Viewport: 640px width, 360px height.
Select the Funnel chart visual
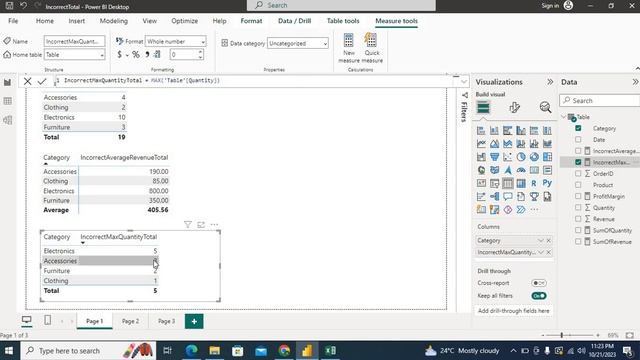coord(494,157)
